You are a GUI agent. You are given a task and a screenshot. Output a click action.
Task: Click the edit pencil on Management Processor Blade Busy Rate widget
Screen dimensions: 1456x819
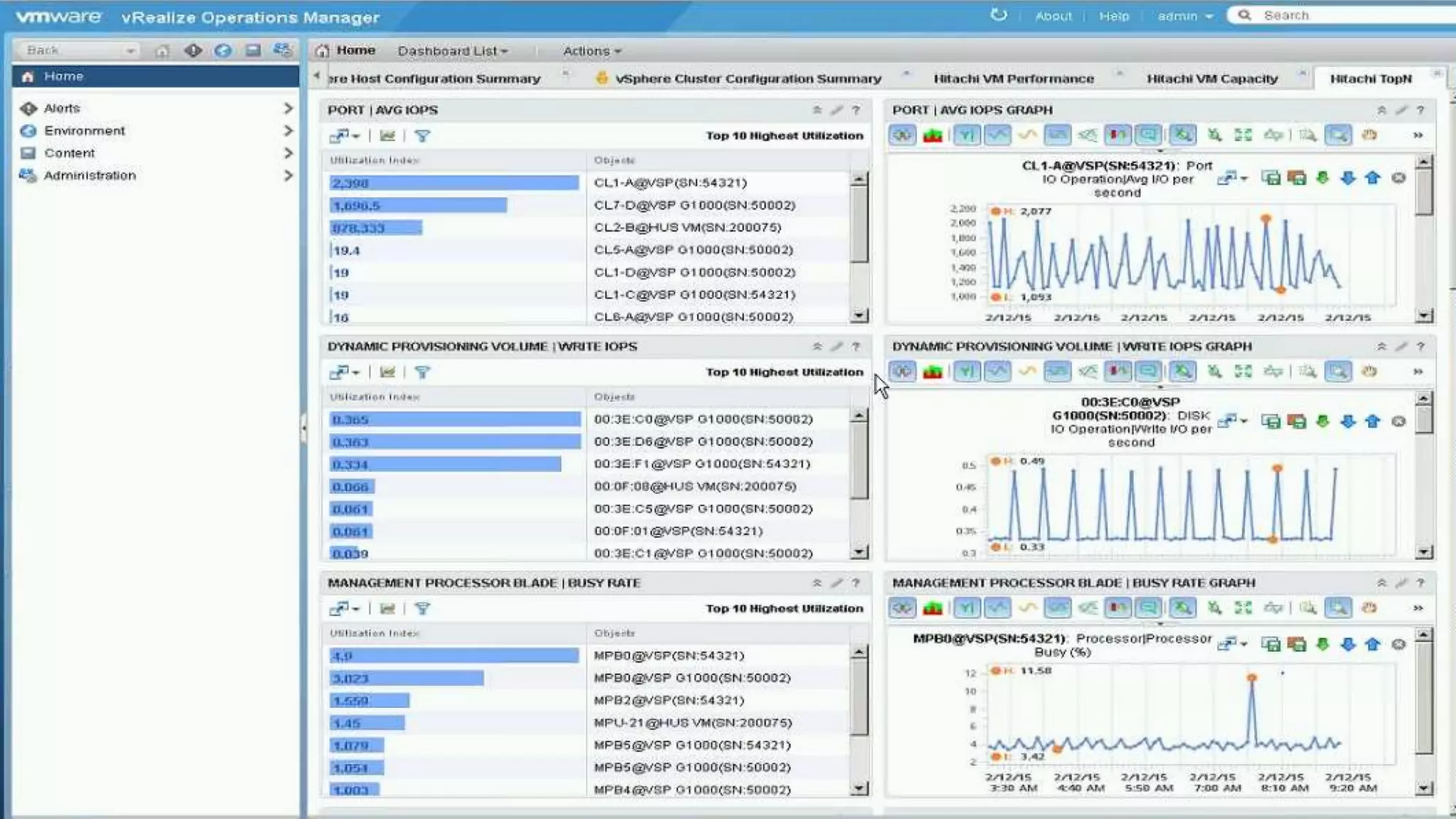tap(836, 583)
